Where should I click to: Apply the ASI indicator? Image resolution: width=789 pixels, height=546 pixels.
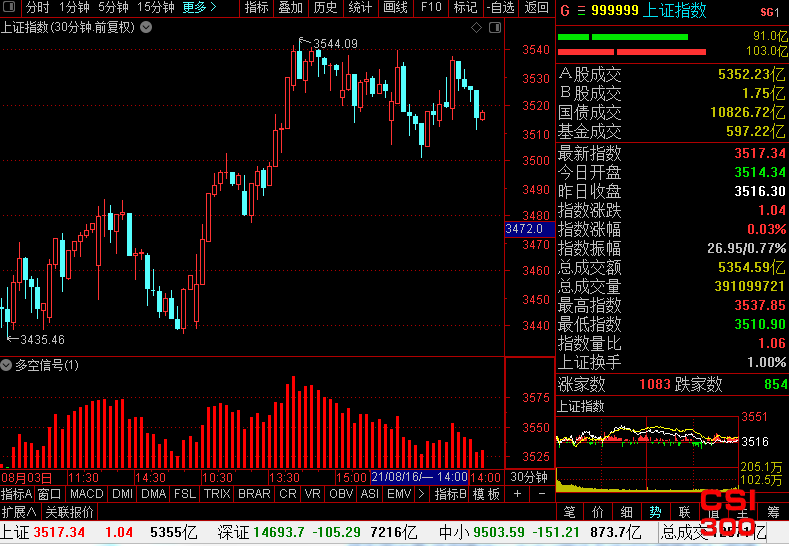(x=370, y=494)
